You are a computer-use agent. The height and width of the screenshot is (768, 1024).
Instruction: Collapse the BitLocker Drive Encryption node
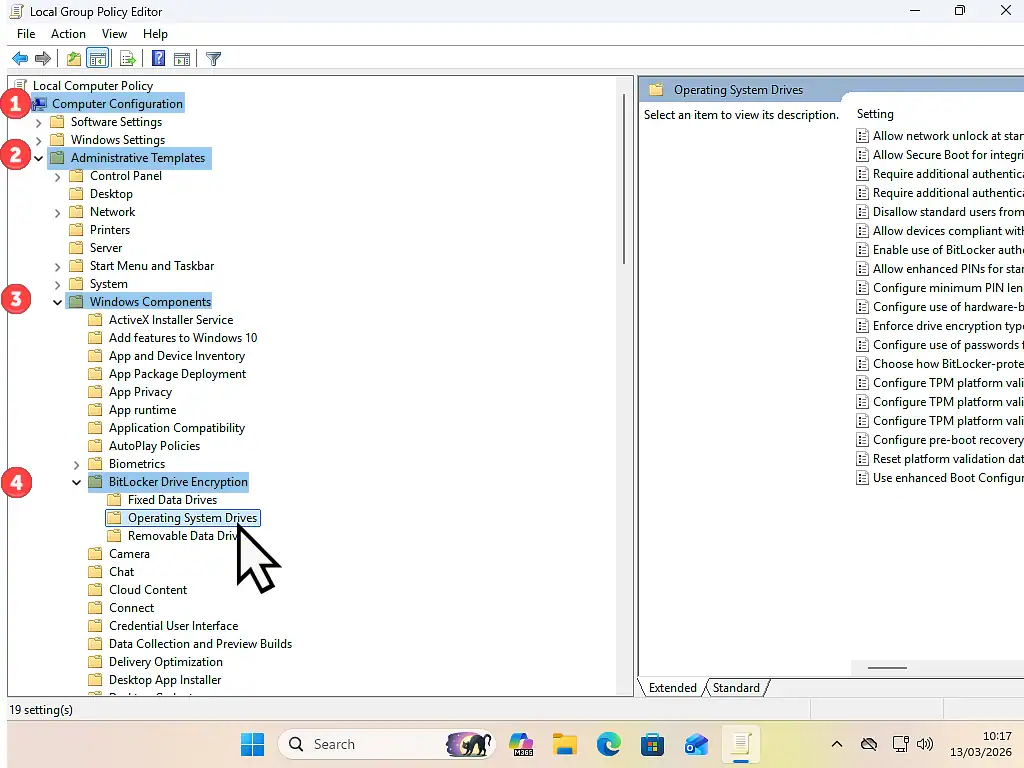76,481
